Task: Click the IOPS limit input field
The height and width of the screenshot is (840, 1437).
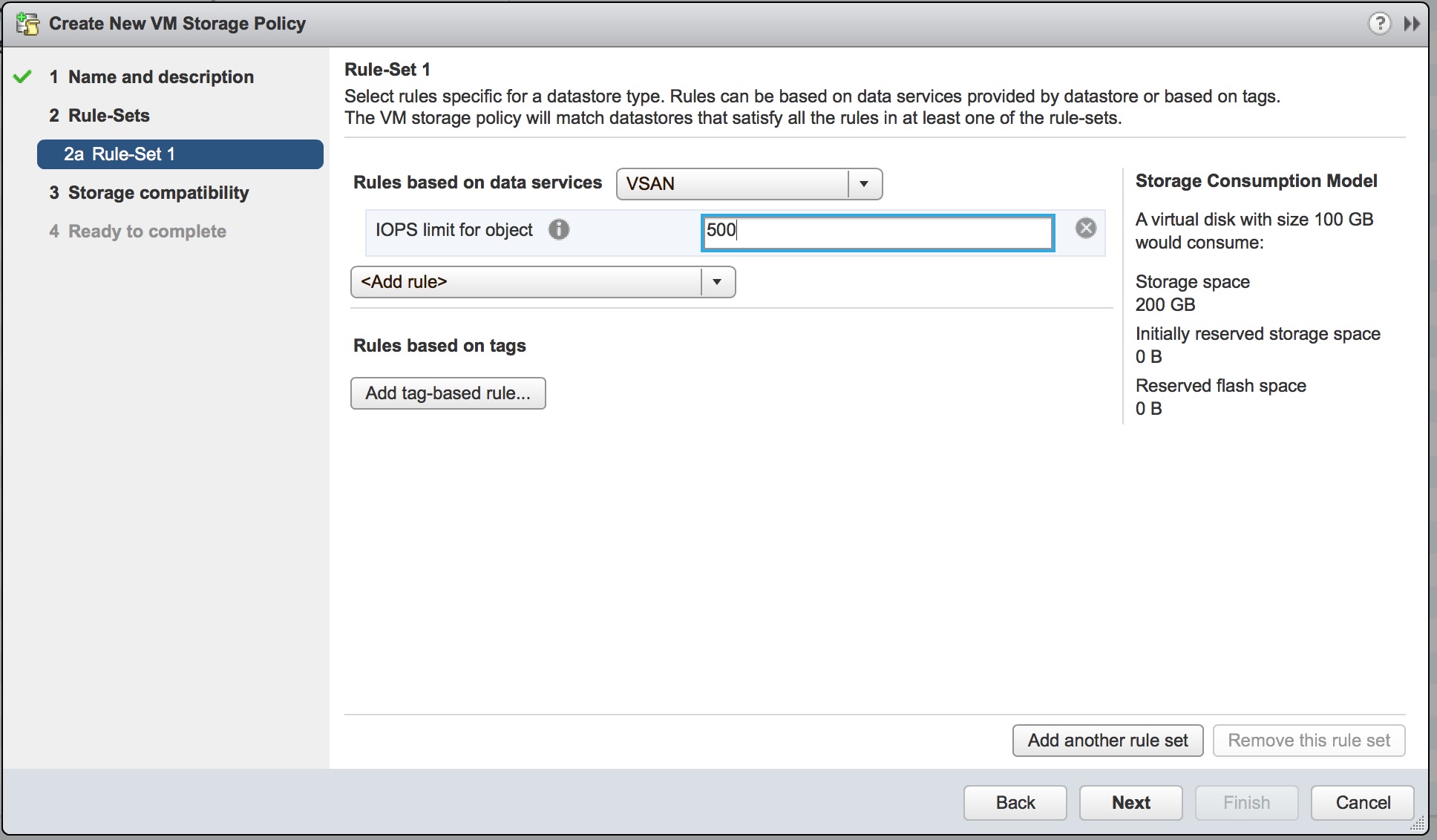Action: (879, 229)
